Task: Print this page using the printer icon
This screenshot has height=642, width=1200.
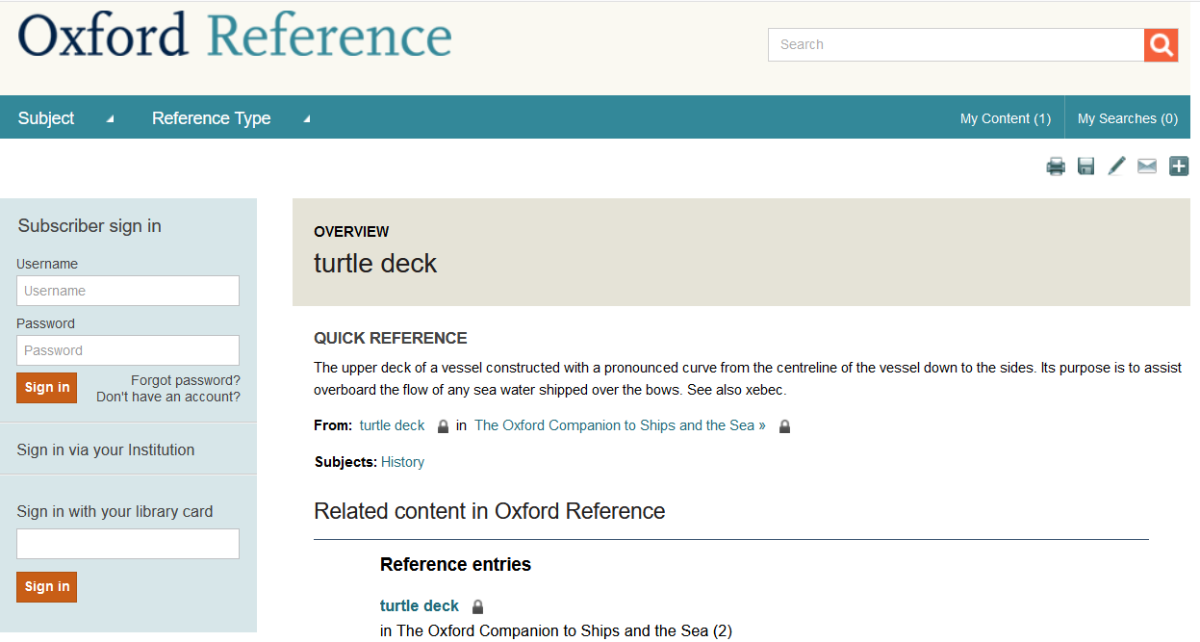Action: pyautogui.click(x=1056, y=167)
